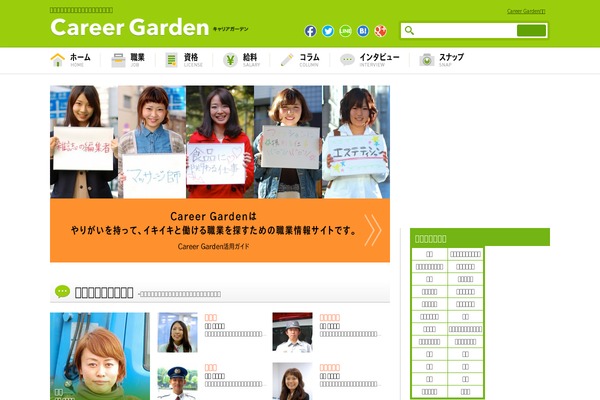Open the 資格 LICENSE menu item

[x=193, y=60]
